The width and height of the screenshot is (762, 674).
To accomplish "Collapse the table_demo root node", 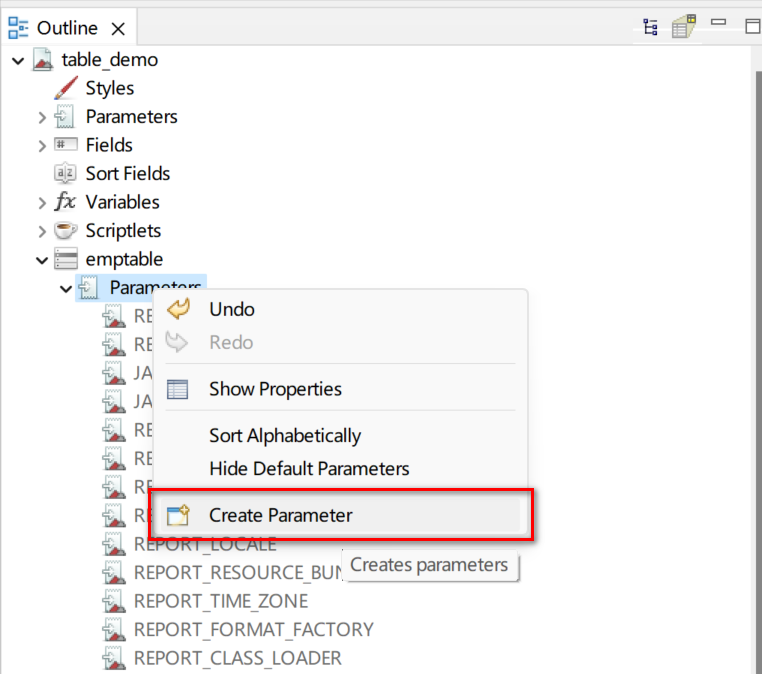I will point(18,61).
